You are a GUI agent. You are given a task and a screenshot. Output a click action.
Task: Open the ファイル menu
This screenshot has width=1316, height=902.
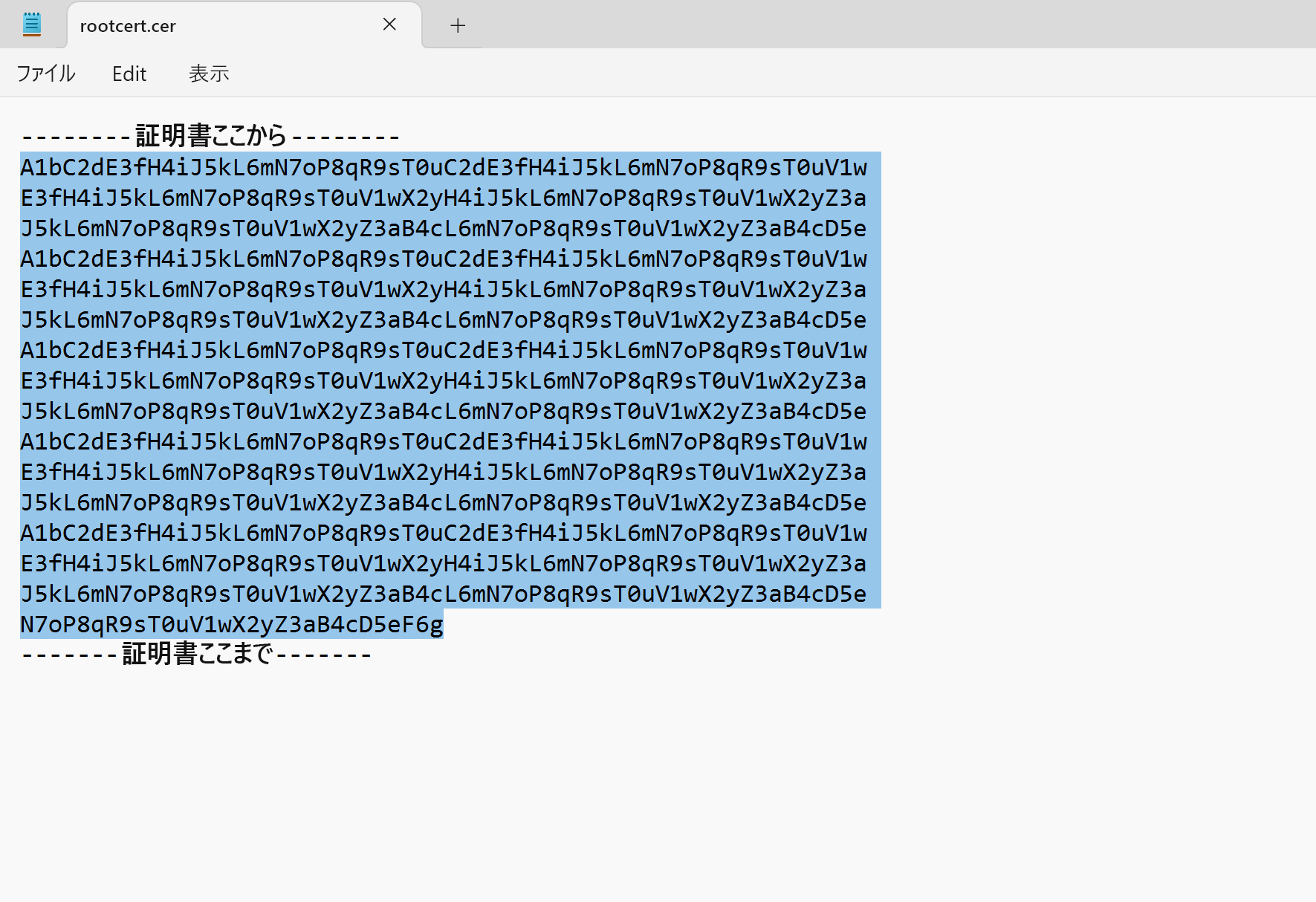(46, 74)
